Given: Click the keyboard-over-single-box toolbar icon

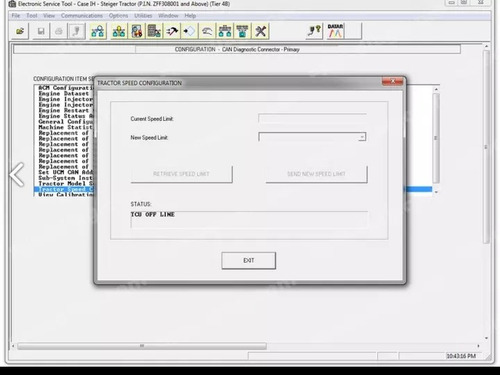Looking at the screenshot, I should click(x=242, y=31).
